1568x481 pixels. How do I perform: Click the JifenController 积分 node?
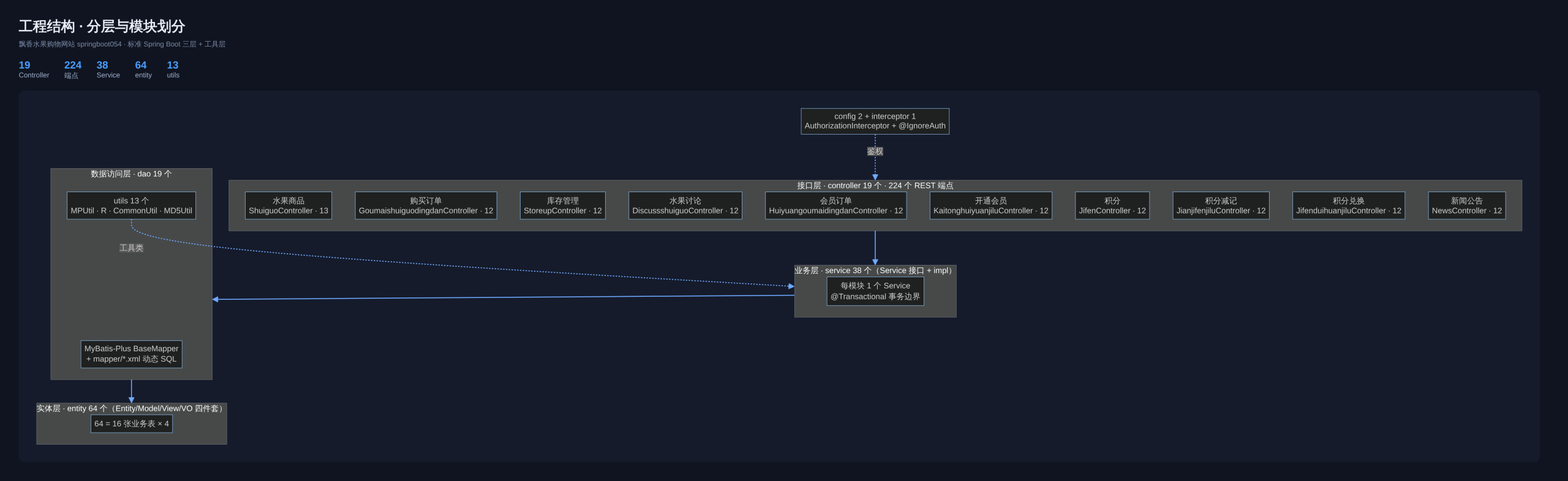1112,206
